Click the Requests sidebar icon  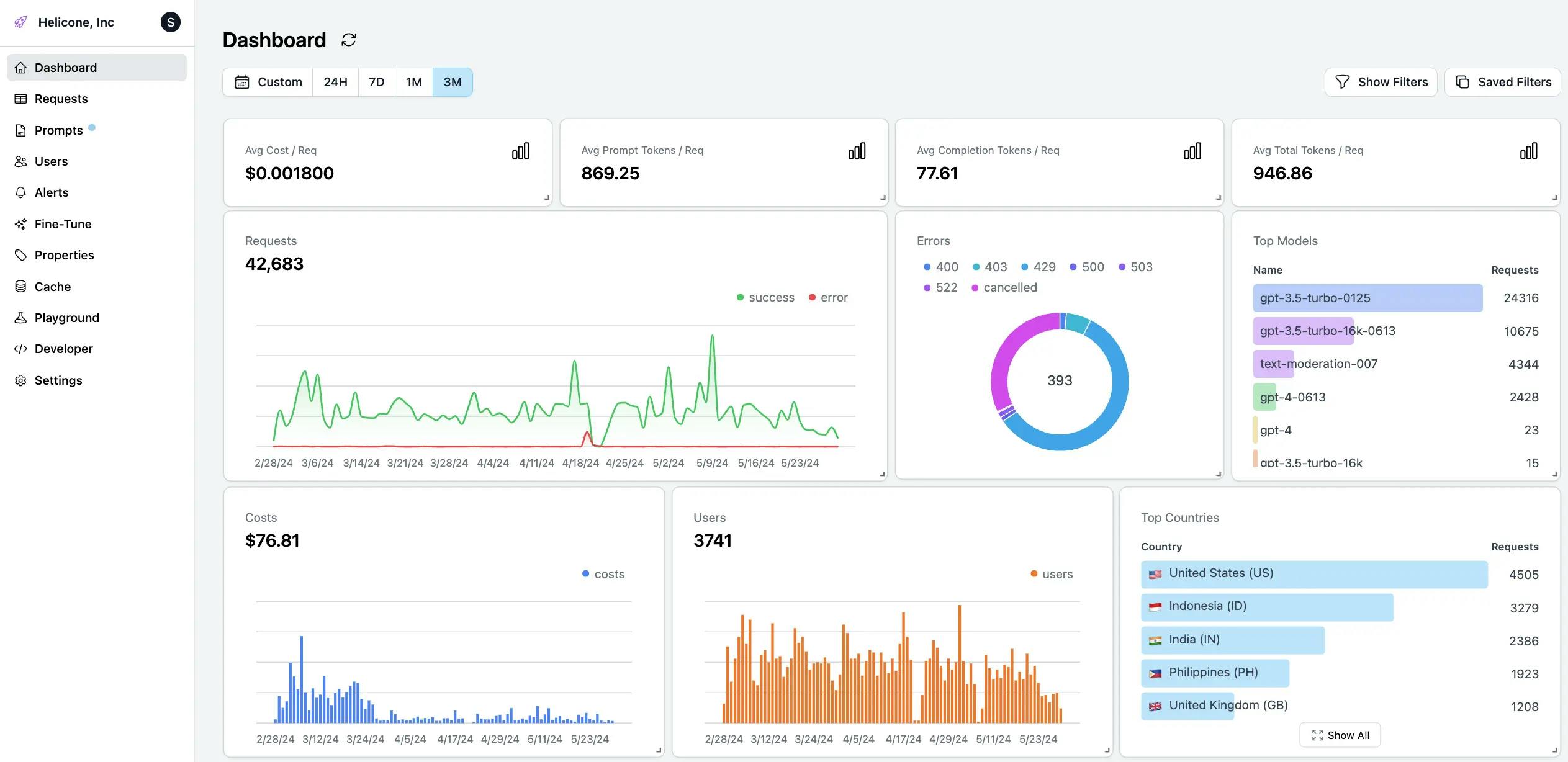tap(19, 99)
